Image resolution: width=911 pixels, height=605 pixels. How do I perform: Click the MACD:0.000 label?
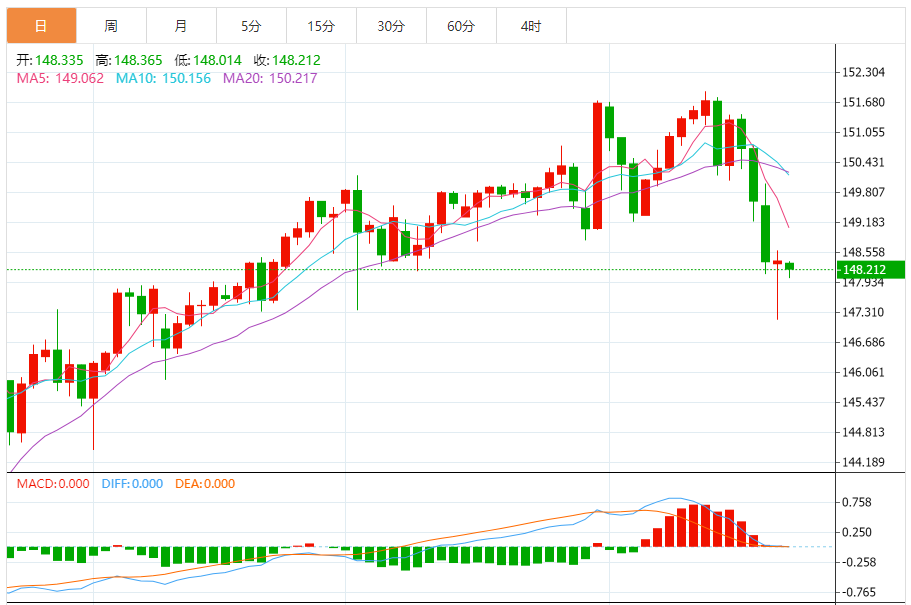click(53, 484)
